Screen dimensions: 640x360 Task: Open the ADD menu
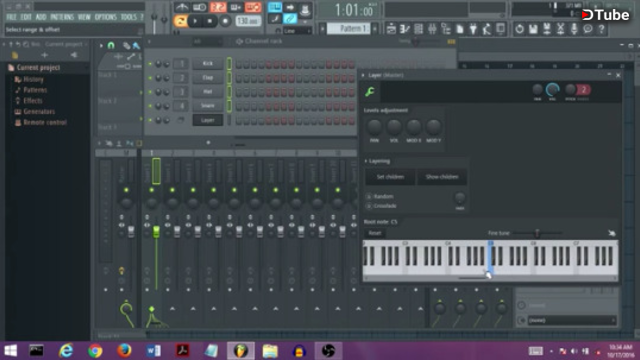[41, 17]
